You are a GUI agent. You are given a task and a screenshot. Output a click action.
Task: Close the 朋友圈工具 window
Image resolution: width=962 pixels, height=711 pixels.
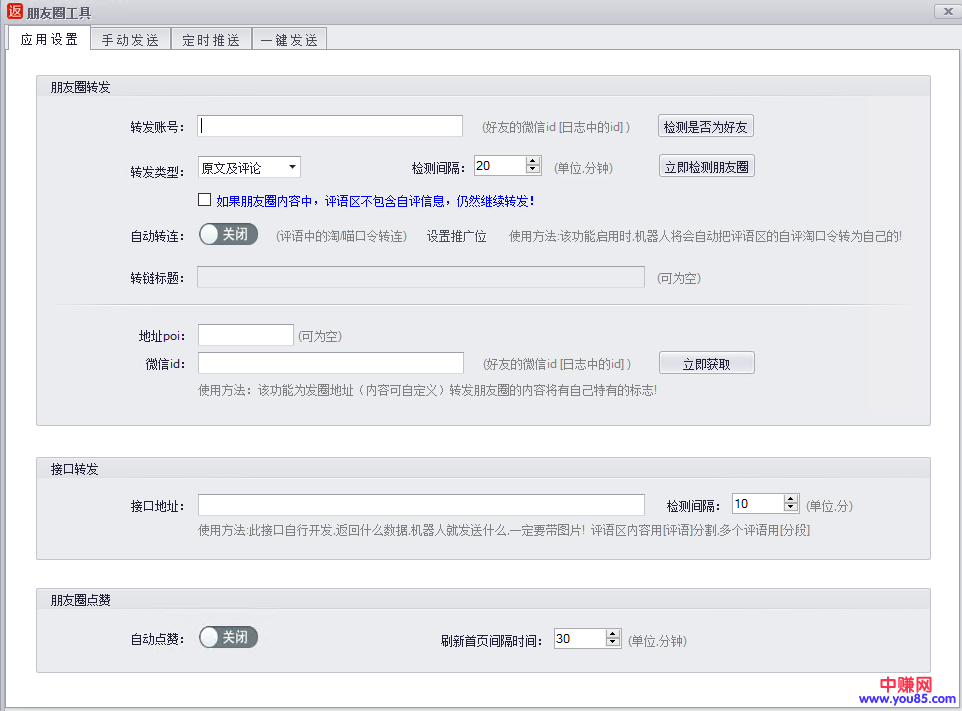pyautogui.click(x=946, y=12)
